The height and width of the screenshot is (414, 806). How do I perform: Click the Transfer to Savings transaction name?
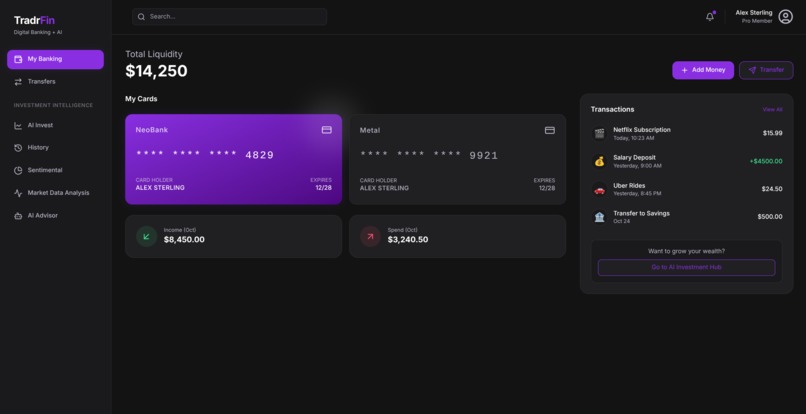[x=642, y=213]
